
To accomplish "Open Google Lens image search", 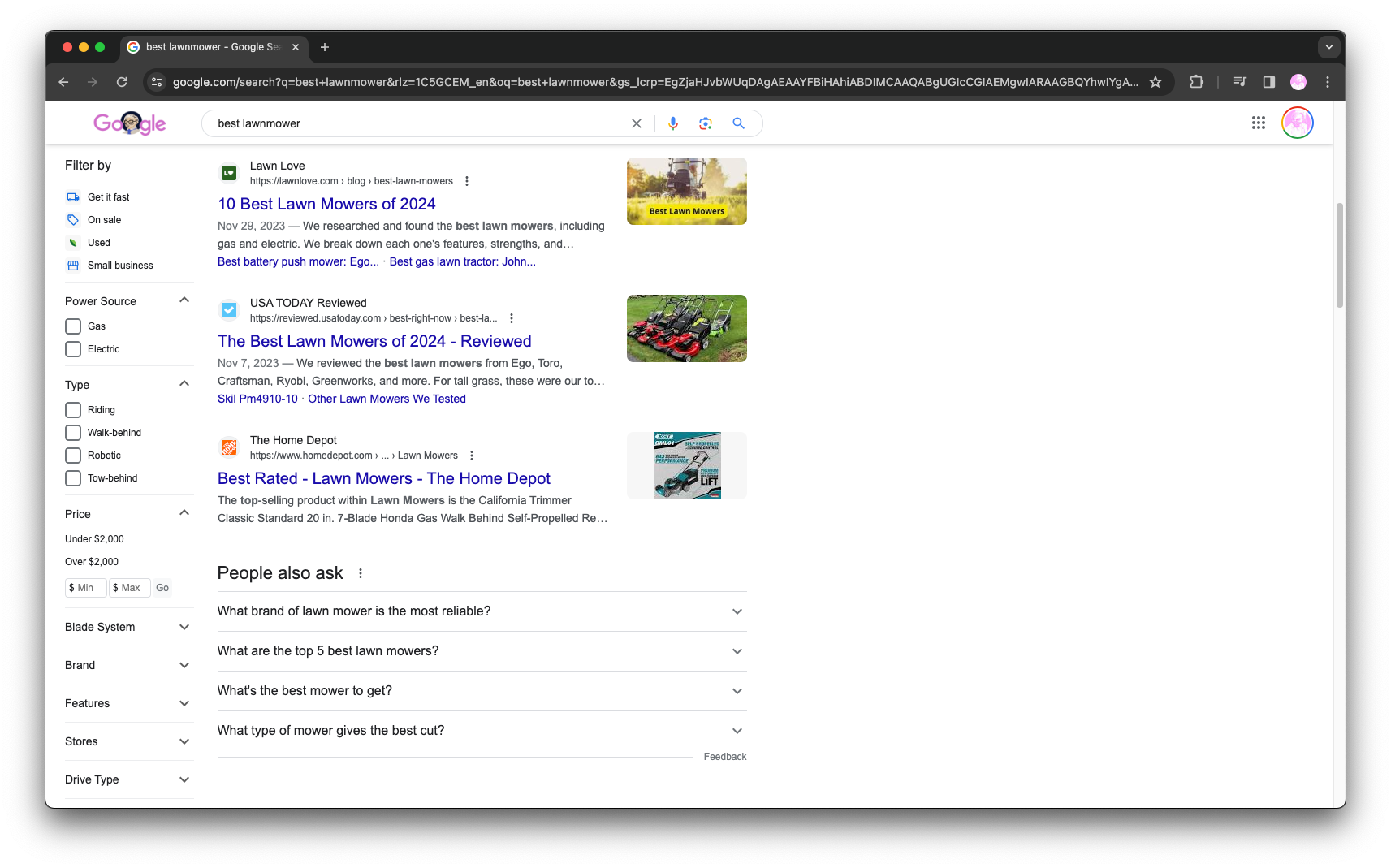I will tap(705, 123).
